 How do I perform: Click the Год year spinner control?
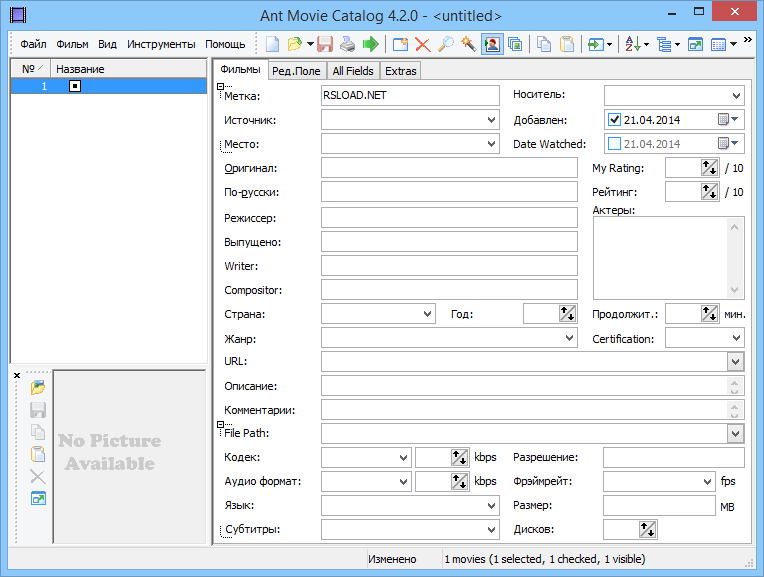tap(567, 313)
